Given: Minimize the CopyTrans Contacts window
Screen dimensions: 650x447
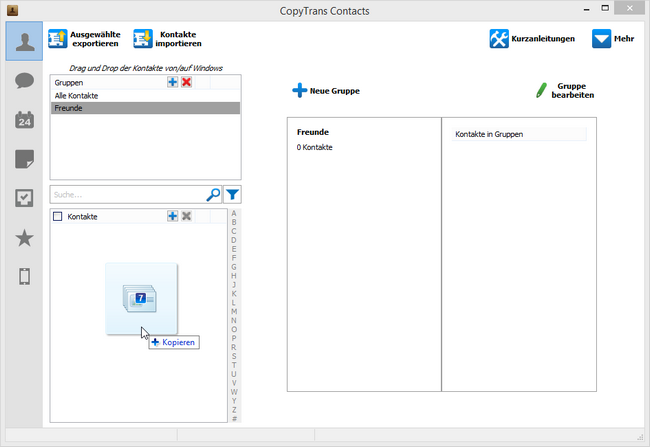Looking at the screenshot, I should click(587, 9).
